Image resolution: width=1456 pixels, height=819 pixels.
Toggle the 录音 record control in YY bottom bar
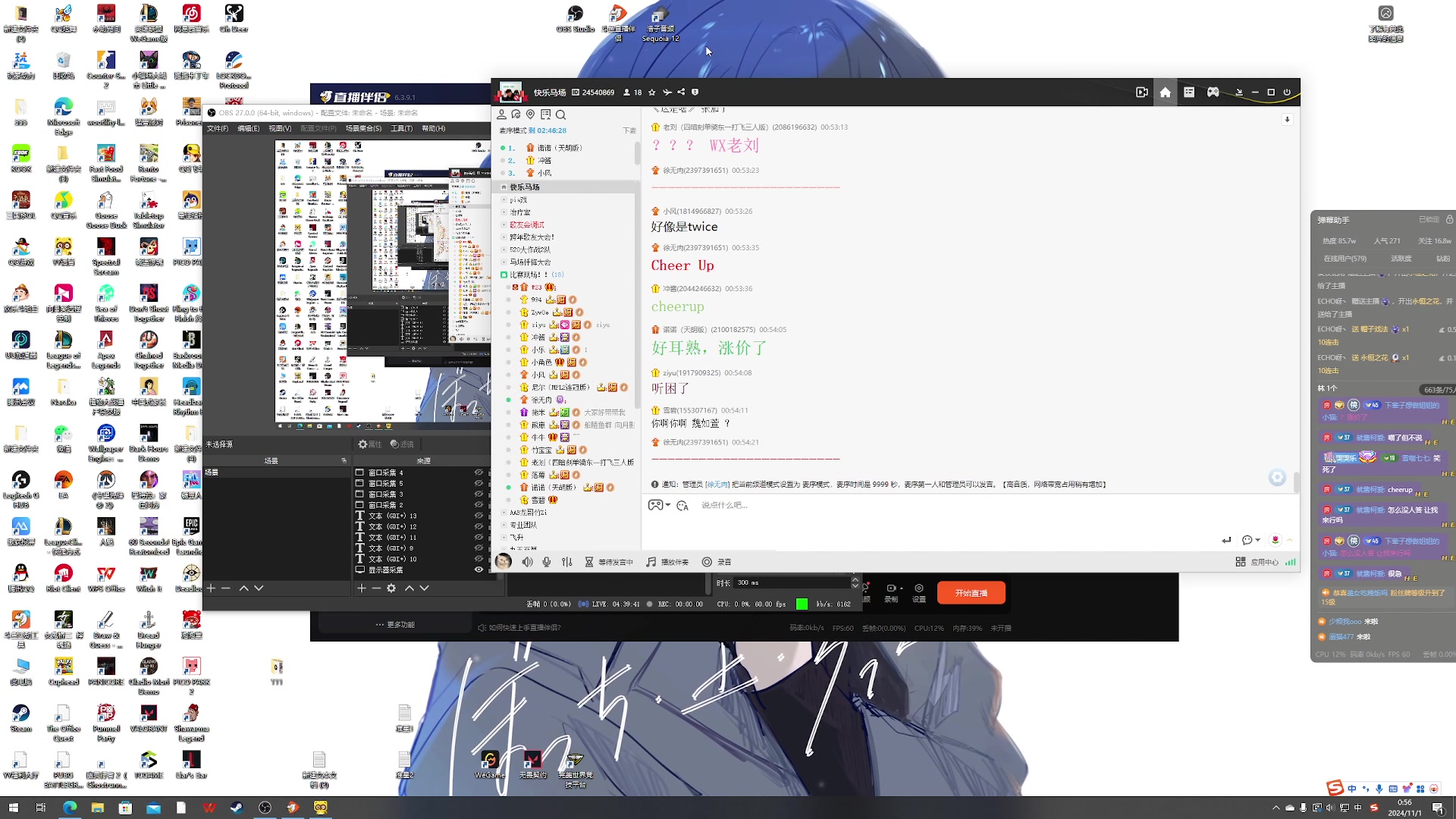(x=717, y=562)
